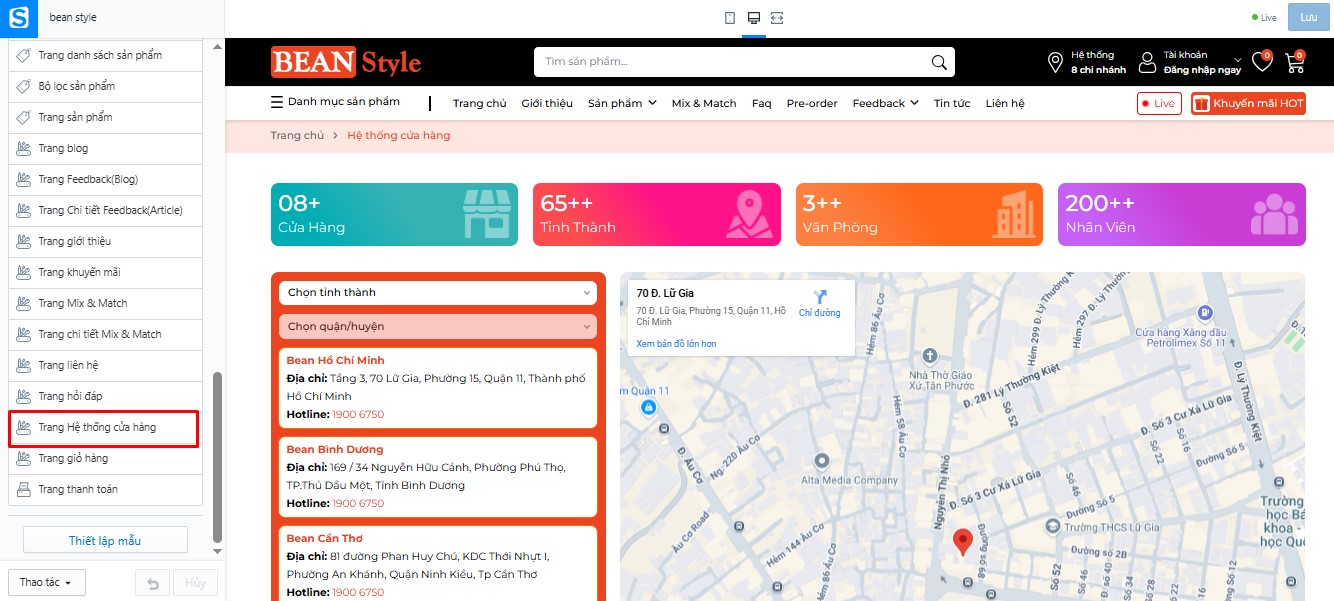Open the wishlist heart icon
This screenshot has height=601, width=1334.
1262,62
